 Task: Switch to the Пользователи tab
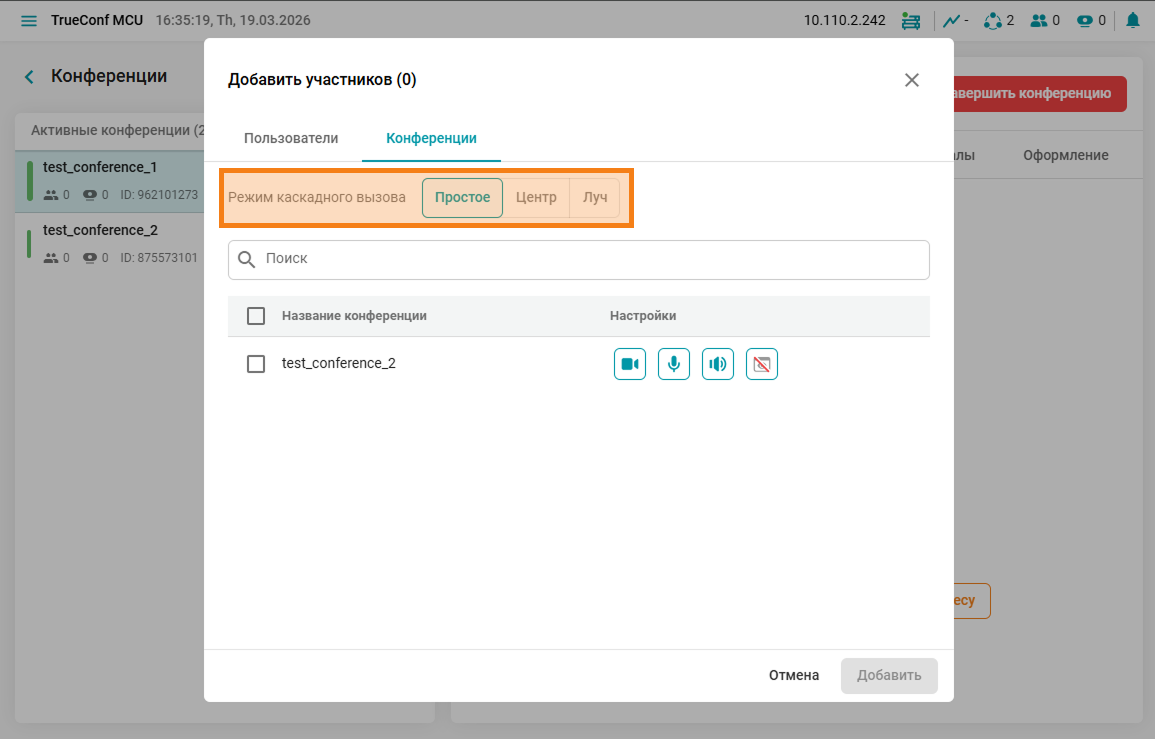[291, 139]
